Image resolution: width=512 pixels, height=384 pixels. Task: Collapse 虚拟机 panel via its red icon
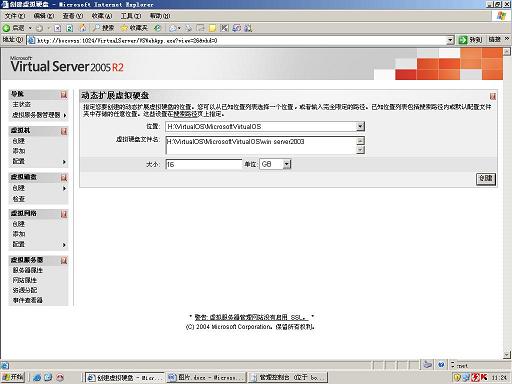pyautogui.click(x=64, y=131)
